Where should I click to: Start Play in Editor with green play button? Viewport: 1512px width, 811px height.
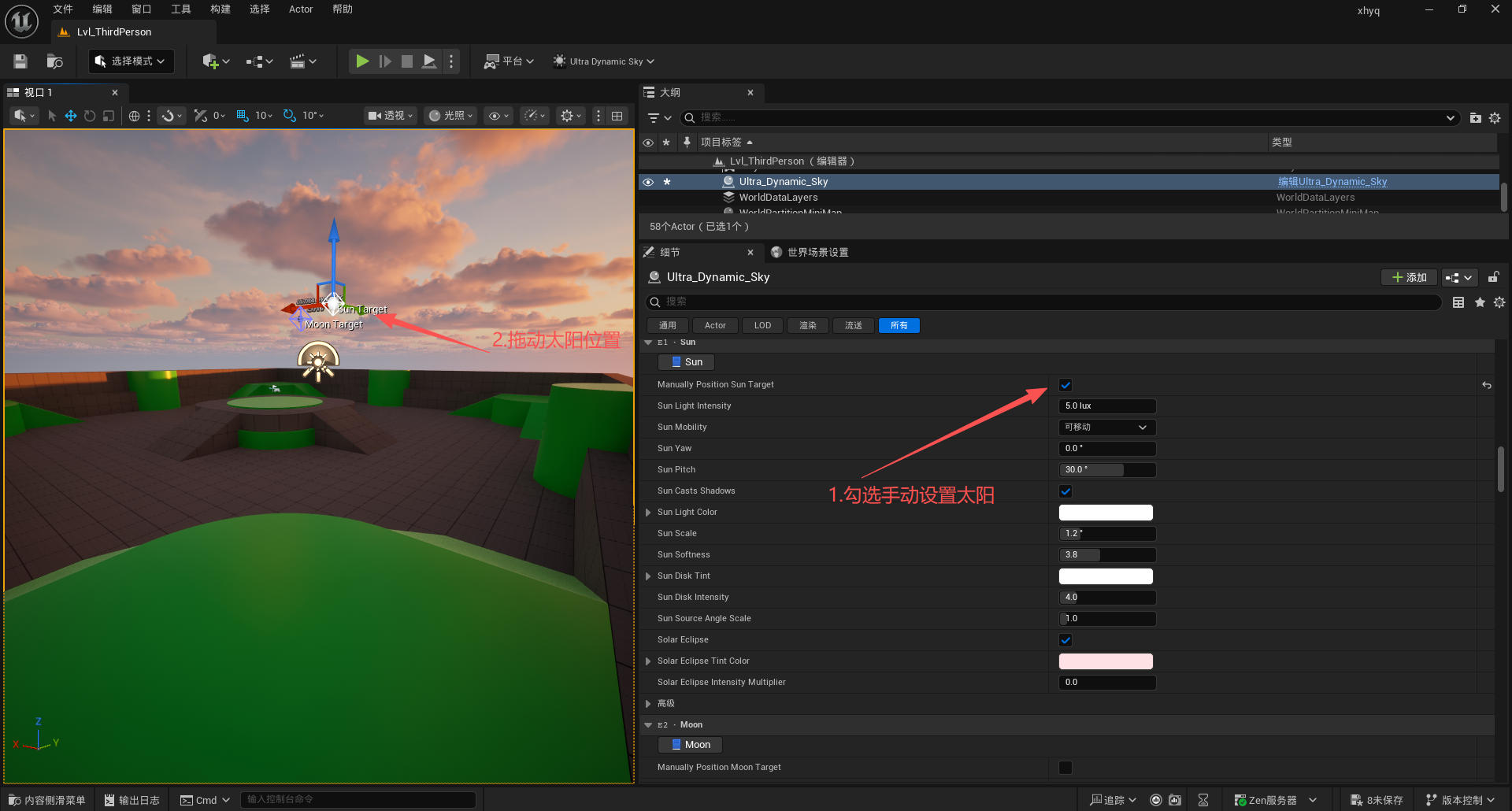pyautogui.click(x=361, y=61)
